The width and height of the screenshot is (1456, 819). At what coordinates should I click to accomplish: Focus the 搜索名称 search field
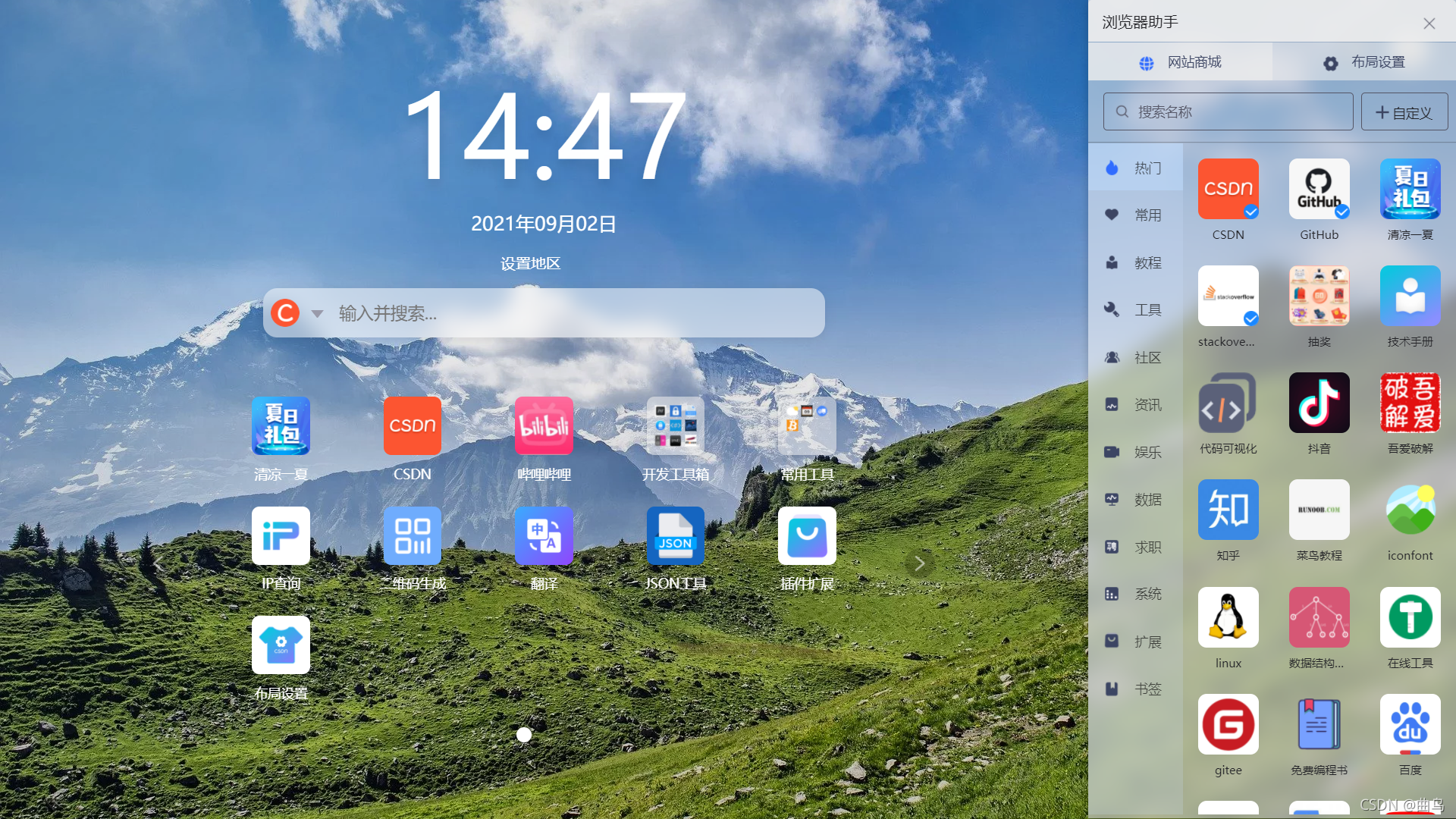click(x=1228, y=112)
